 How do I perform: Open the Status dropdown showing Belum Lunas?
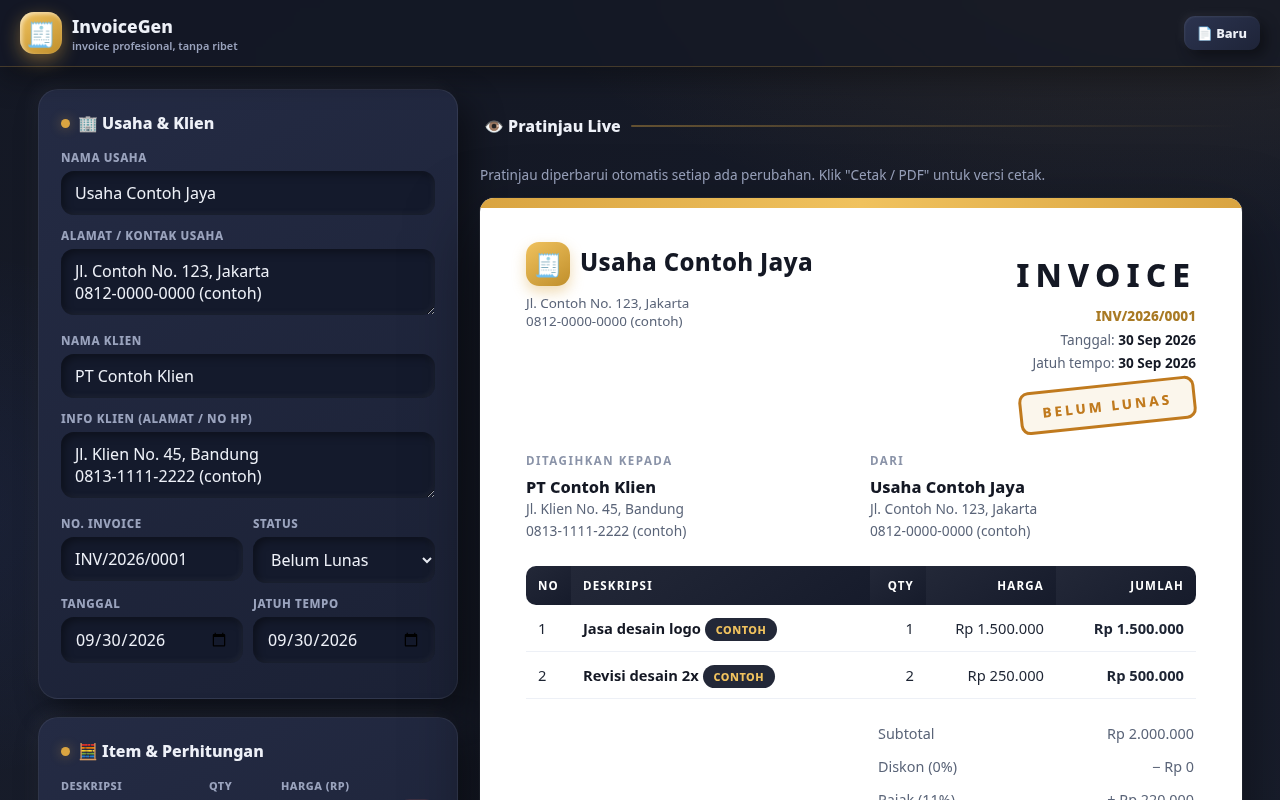click(x=344, y=560)
